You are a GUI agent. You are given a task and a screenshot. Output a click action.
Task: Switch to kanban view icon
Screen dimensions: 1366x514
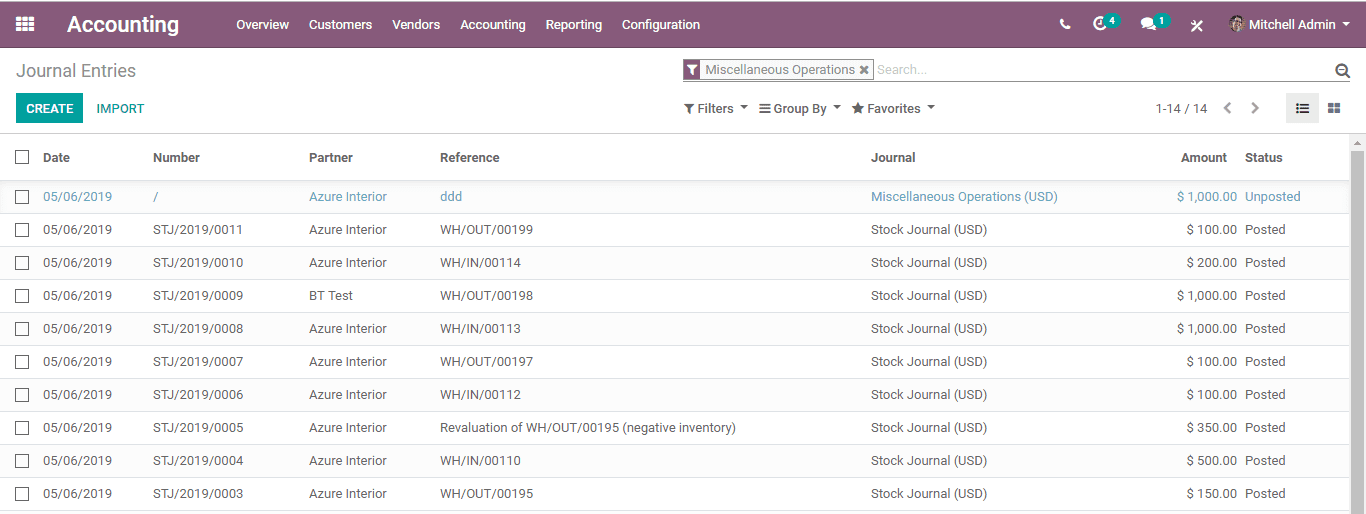1334,108
